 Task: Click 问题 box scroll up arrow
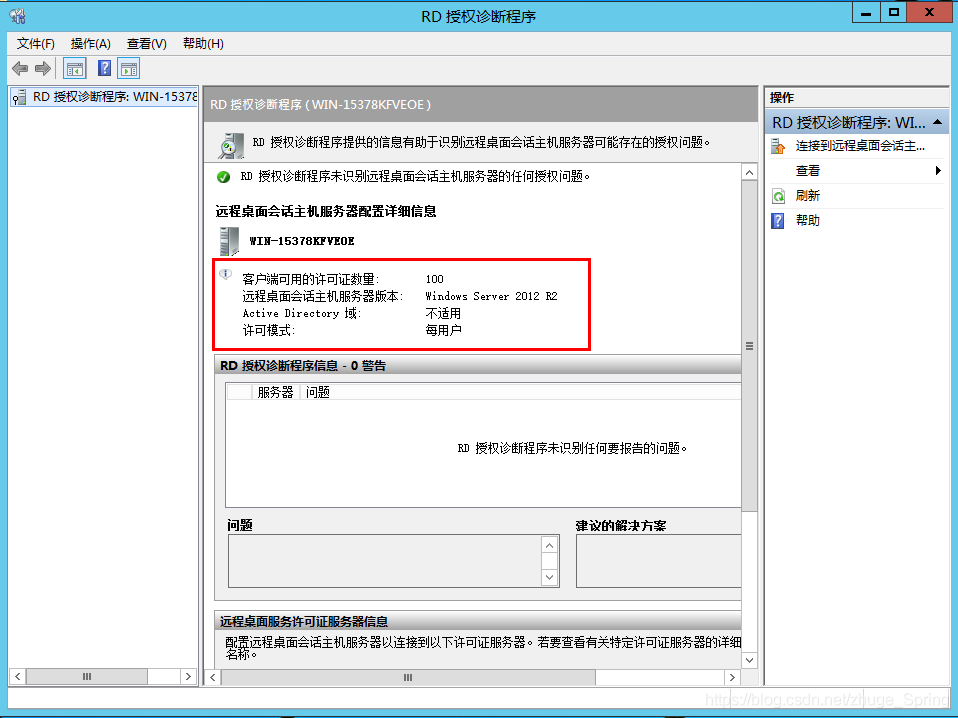click(x=549, y=546)
